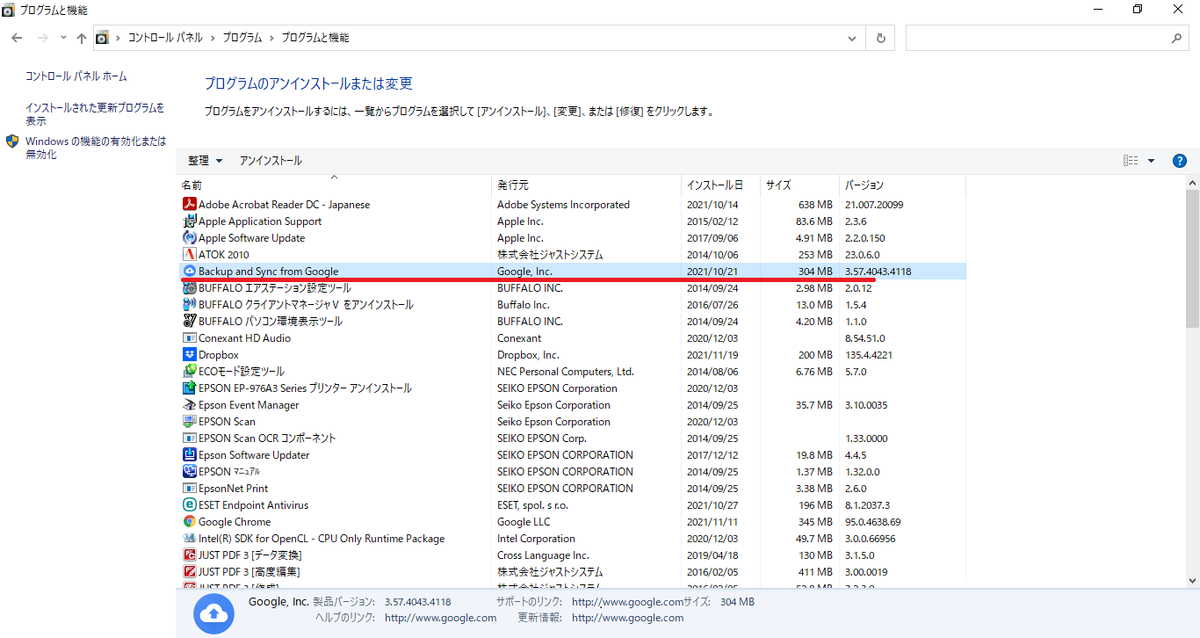Go back with the back arrow

17,38
